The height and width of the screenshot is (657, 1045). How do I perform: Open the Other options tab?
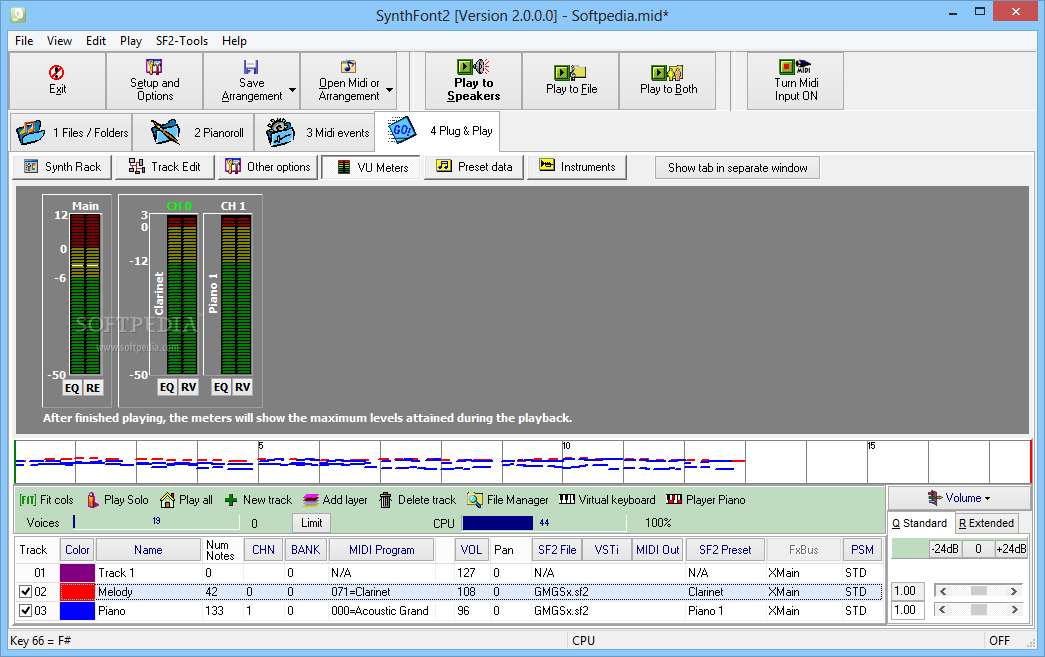(268, 167)
